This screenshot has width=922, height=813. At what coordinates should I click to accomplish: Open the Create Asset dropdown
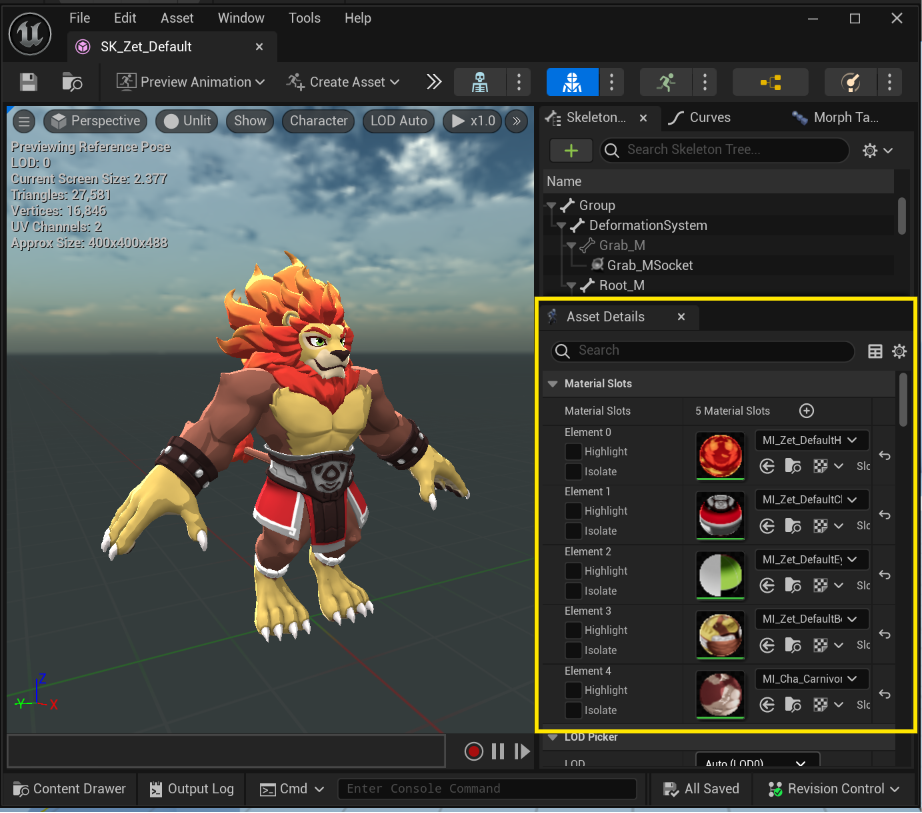click(343, 82)
